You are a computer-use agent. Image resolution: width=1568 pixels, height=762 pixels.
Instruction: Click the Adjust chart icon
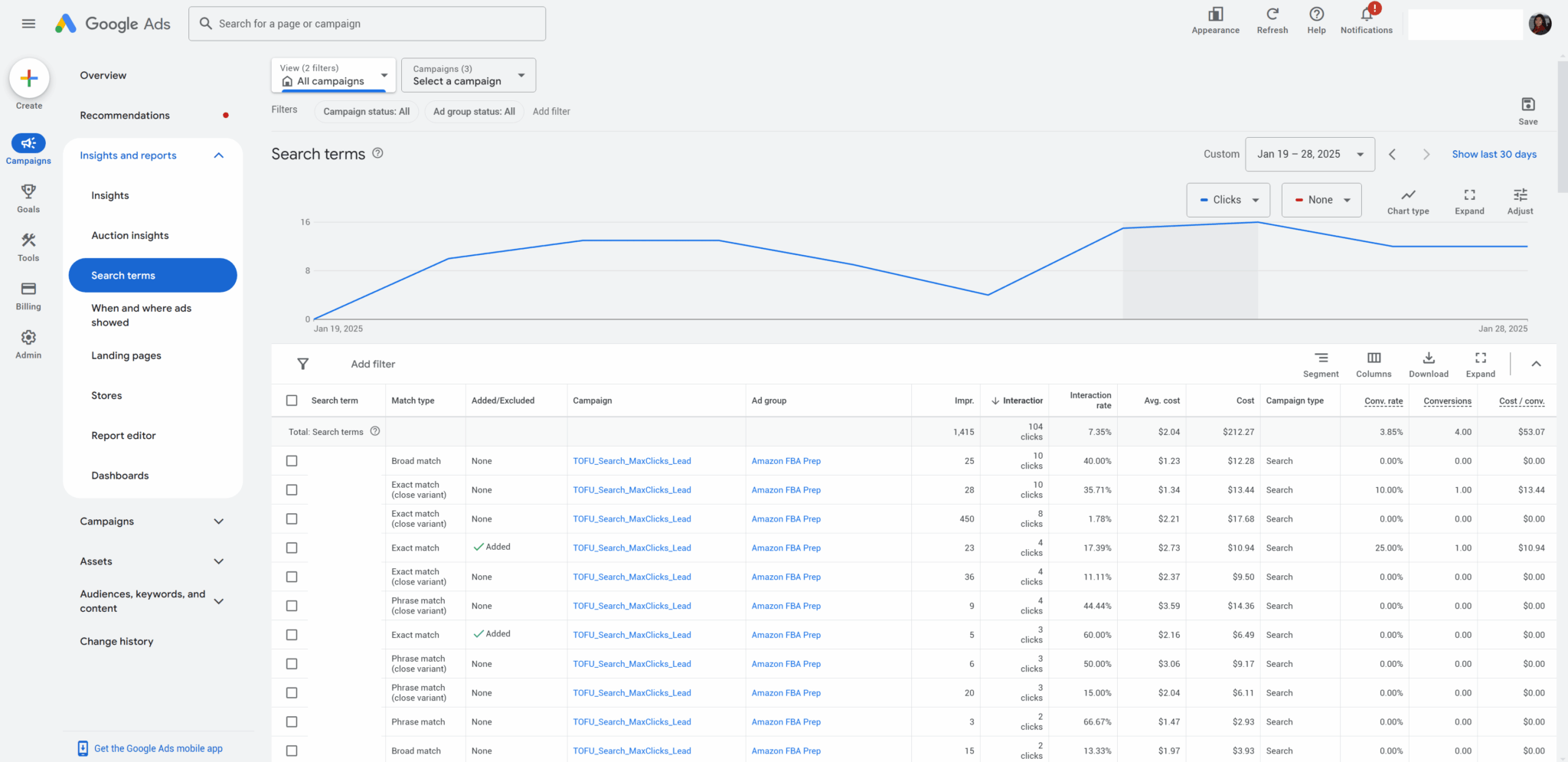tap(1520, 195)
